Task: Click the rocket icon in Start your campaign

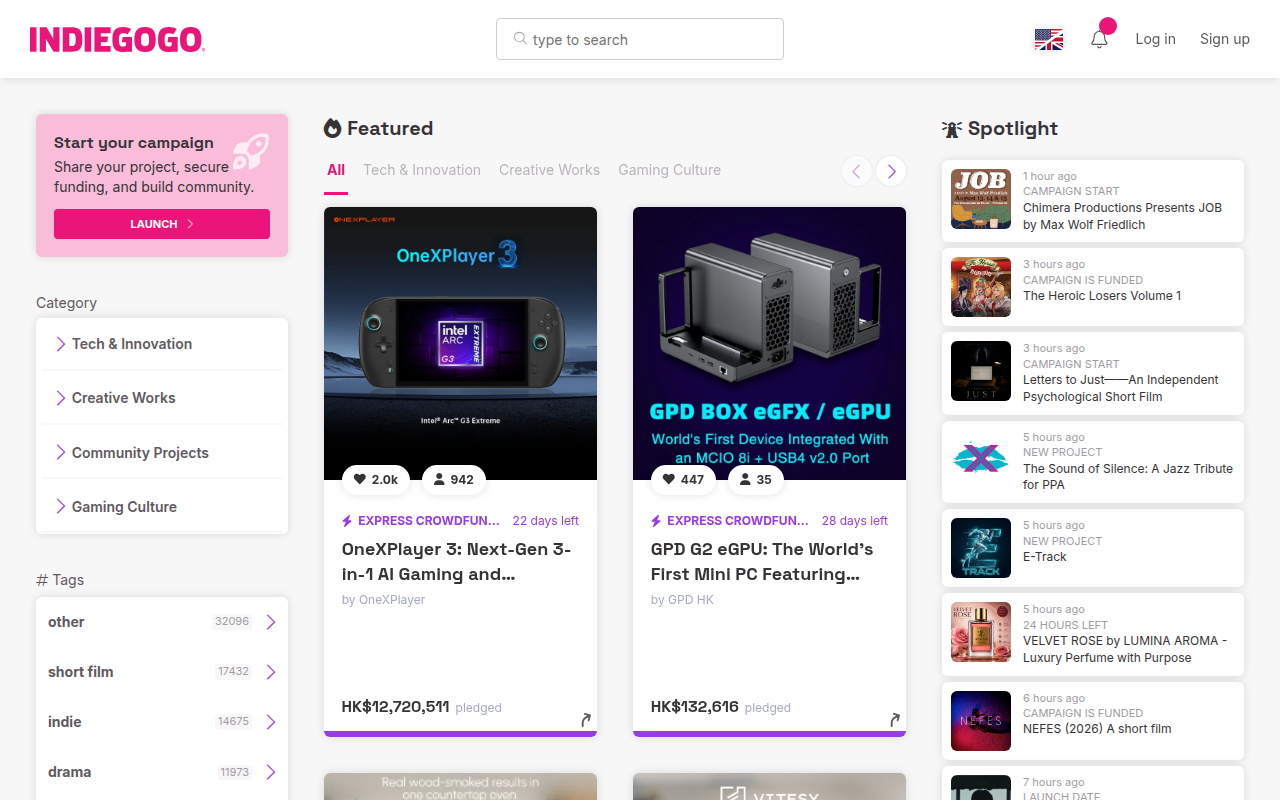Action: point(251,152)
